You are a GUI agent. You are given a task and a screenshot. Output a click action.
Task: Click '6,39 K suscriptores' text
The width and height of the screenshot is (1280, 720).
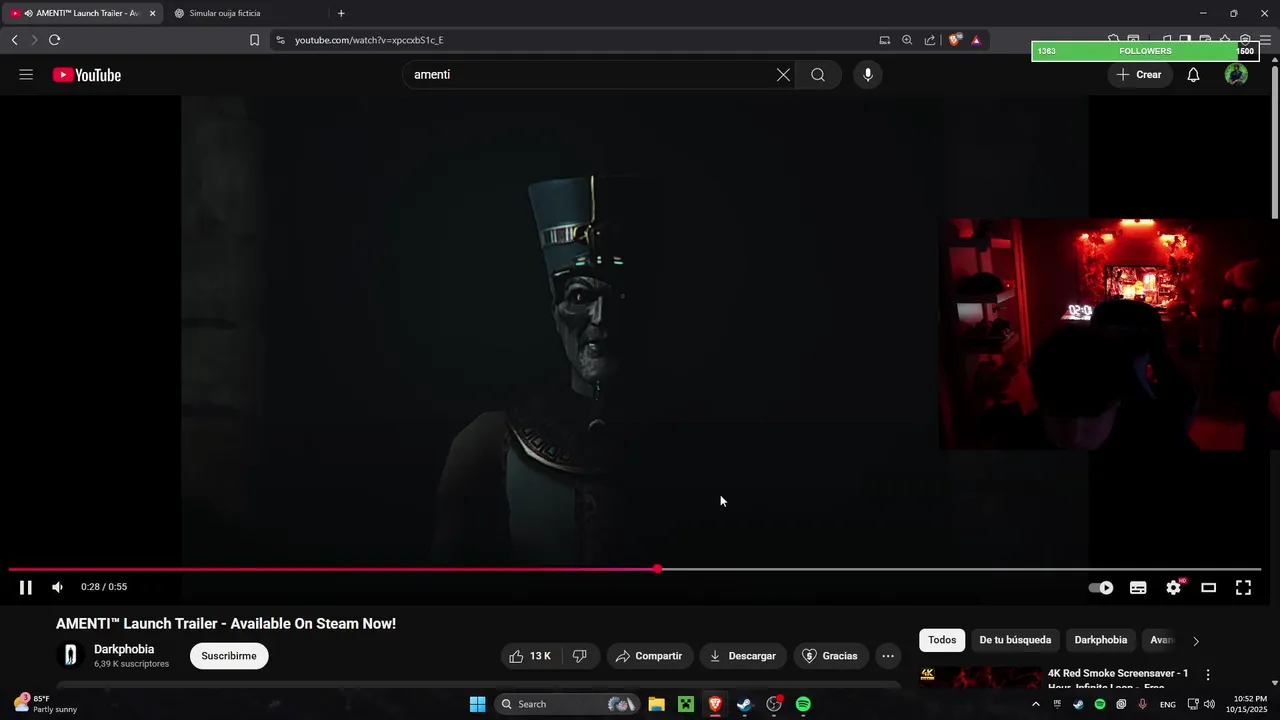tap(131, 664)
